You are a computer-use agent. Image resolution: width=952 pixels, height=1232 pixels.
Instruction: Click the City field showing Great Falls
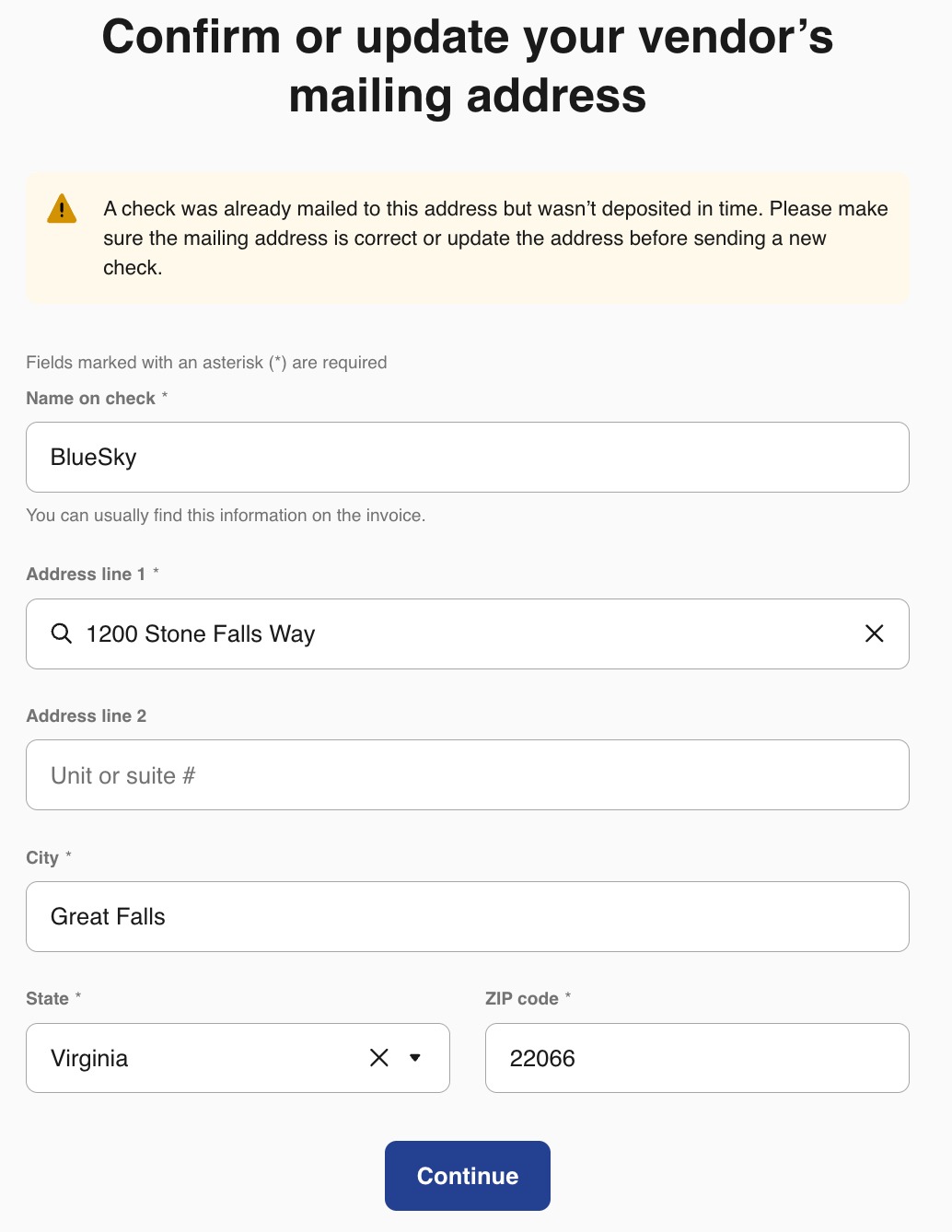468,917
